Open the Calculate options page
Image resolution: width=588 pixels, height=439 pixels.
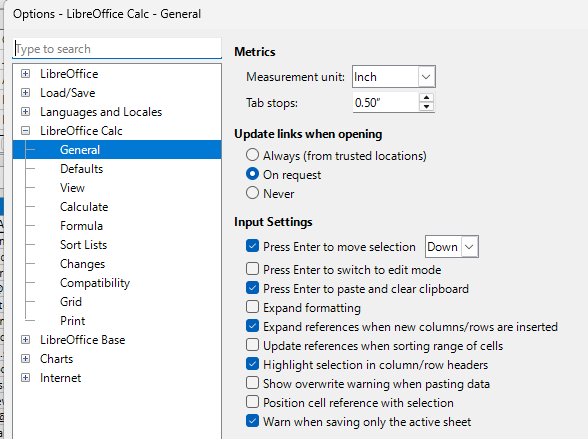[84, 207]
